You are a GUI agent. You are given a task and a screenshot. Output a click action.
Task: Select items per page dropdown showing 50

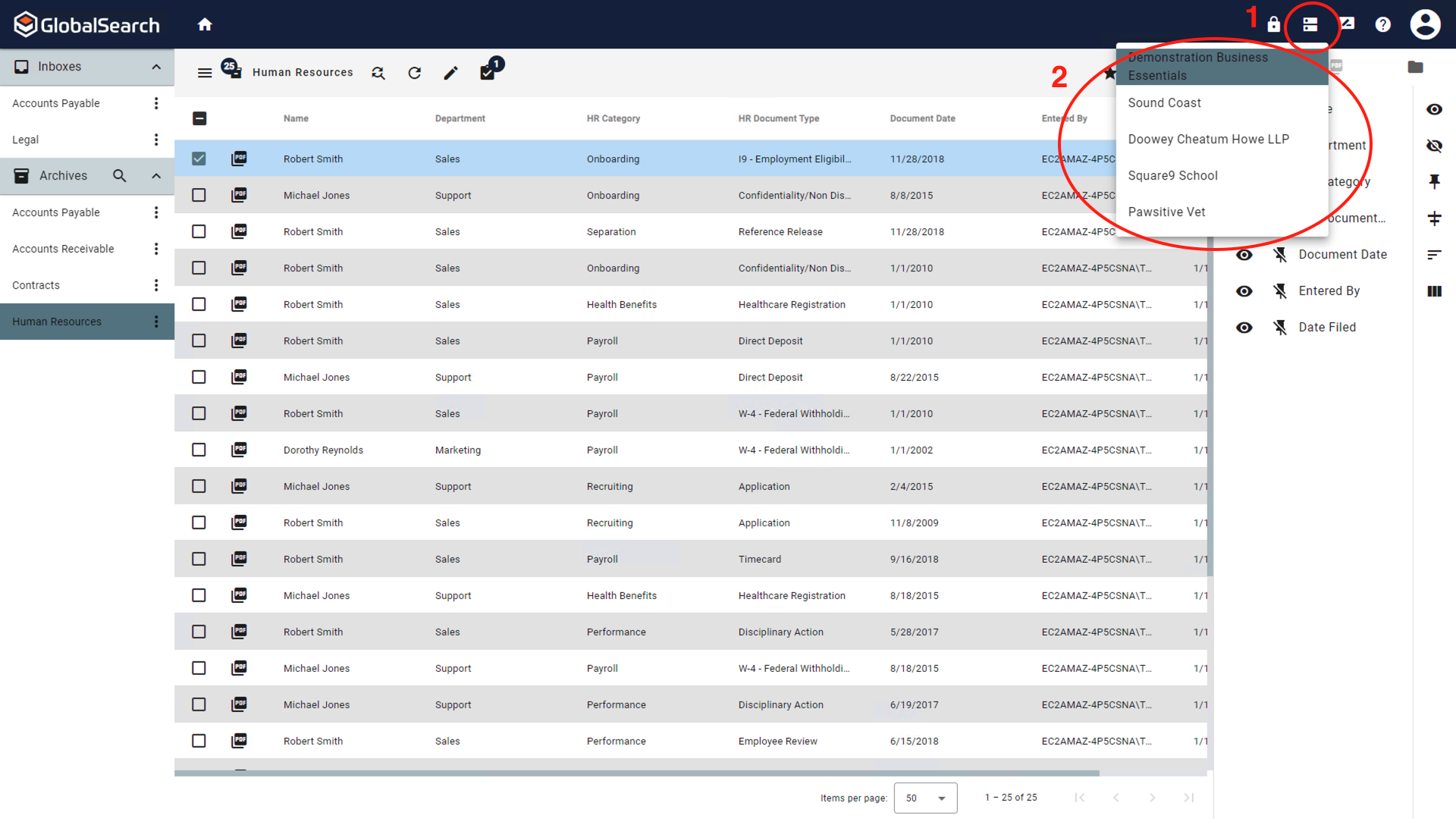921,797
